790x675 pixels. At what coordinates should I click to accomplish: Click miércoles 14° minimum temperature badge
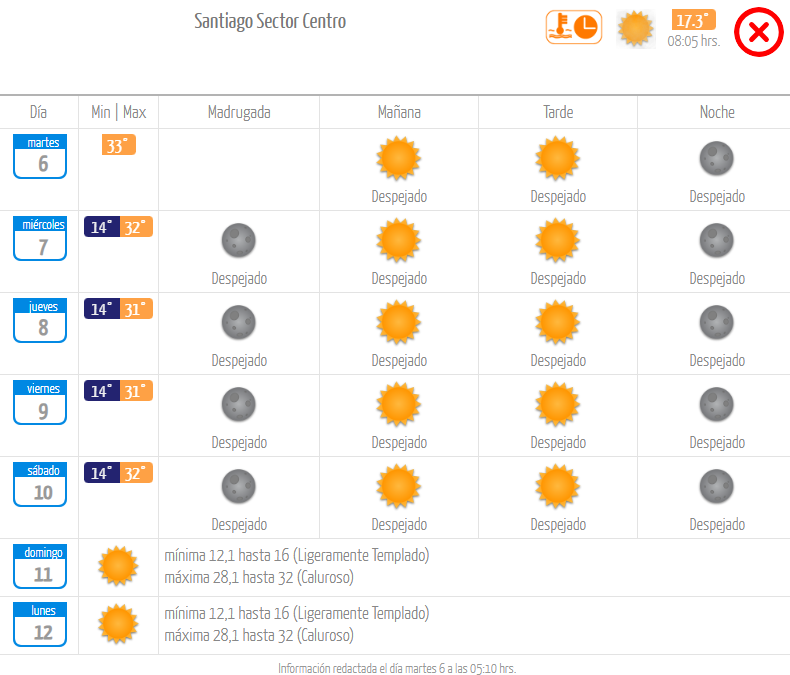[x=102, y=227]
